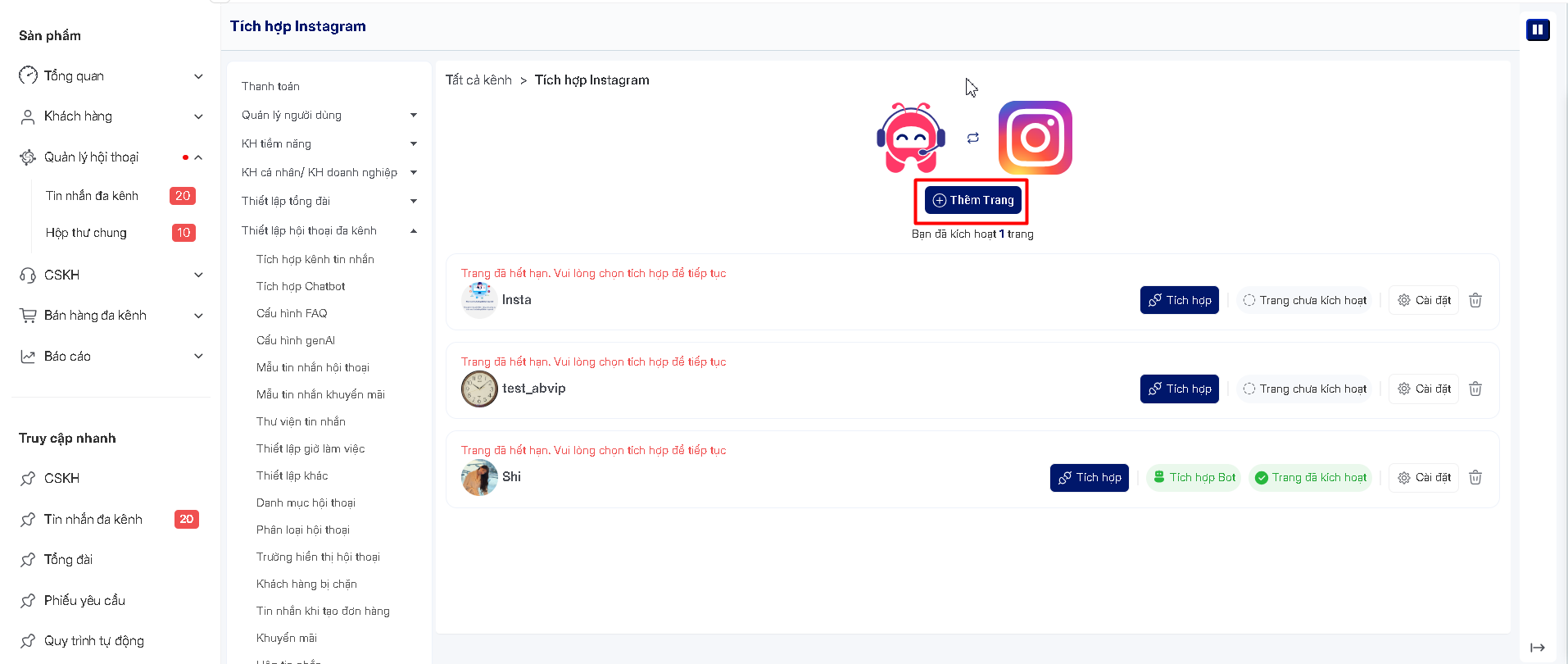Click pin icon beside Phiếu yêu cầu
This screenshot has height=664, width=1568.
point(28,601)
